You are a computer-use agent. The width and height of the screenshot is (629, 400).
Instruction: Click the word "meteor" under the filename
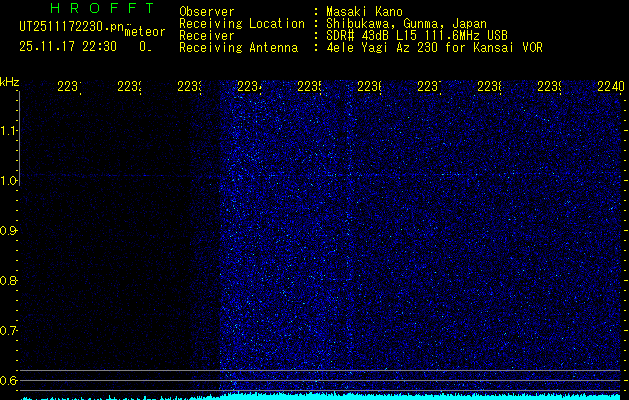pos(145,32)
